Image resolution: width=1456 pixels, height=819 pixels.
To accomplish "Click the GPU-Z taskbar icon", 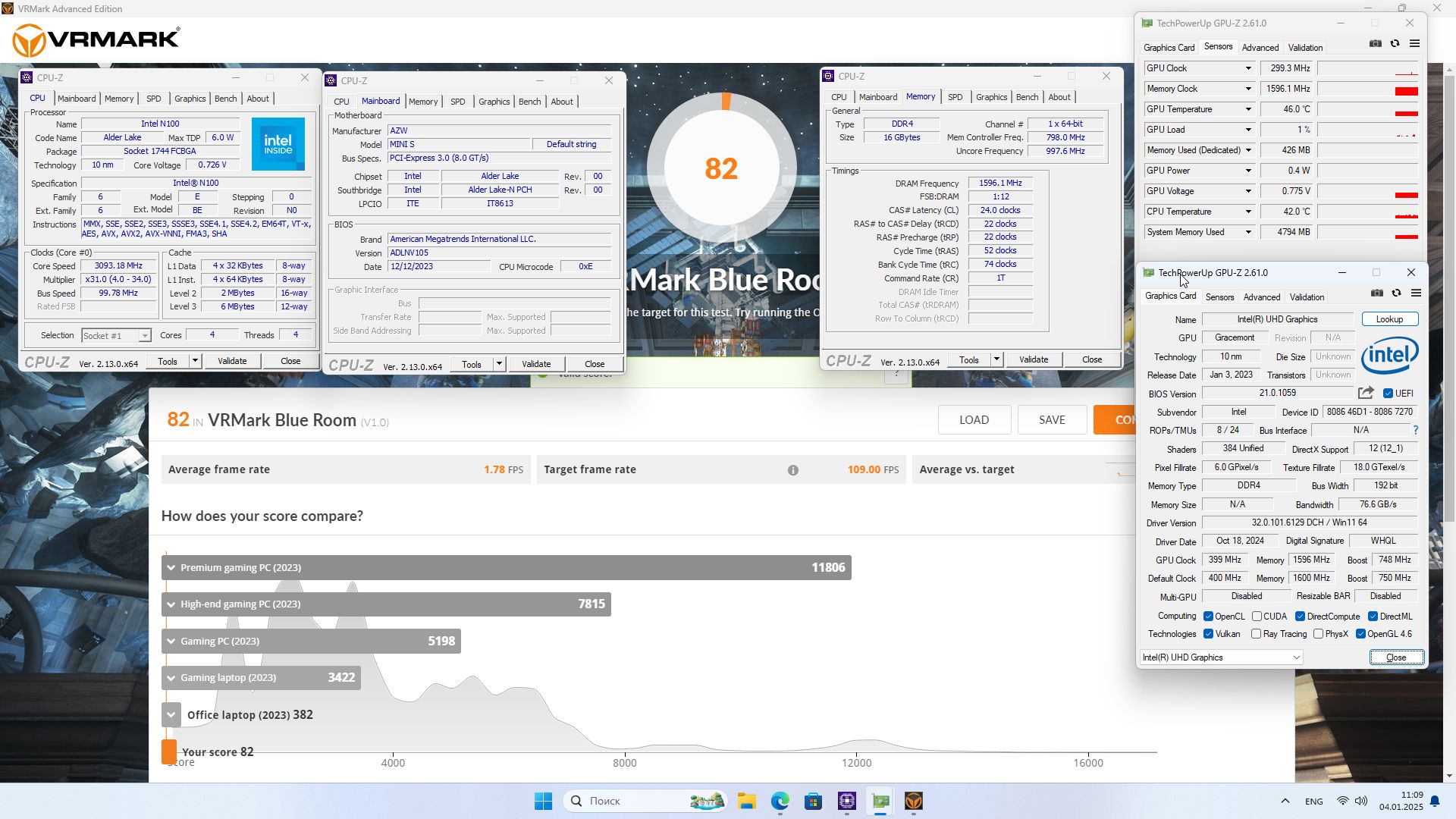I will (x=880, y=801).
